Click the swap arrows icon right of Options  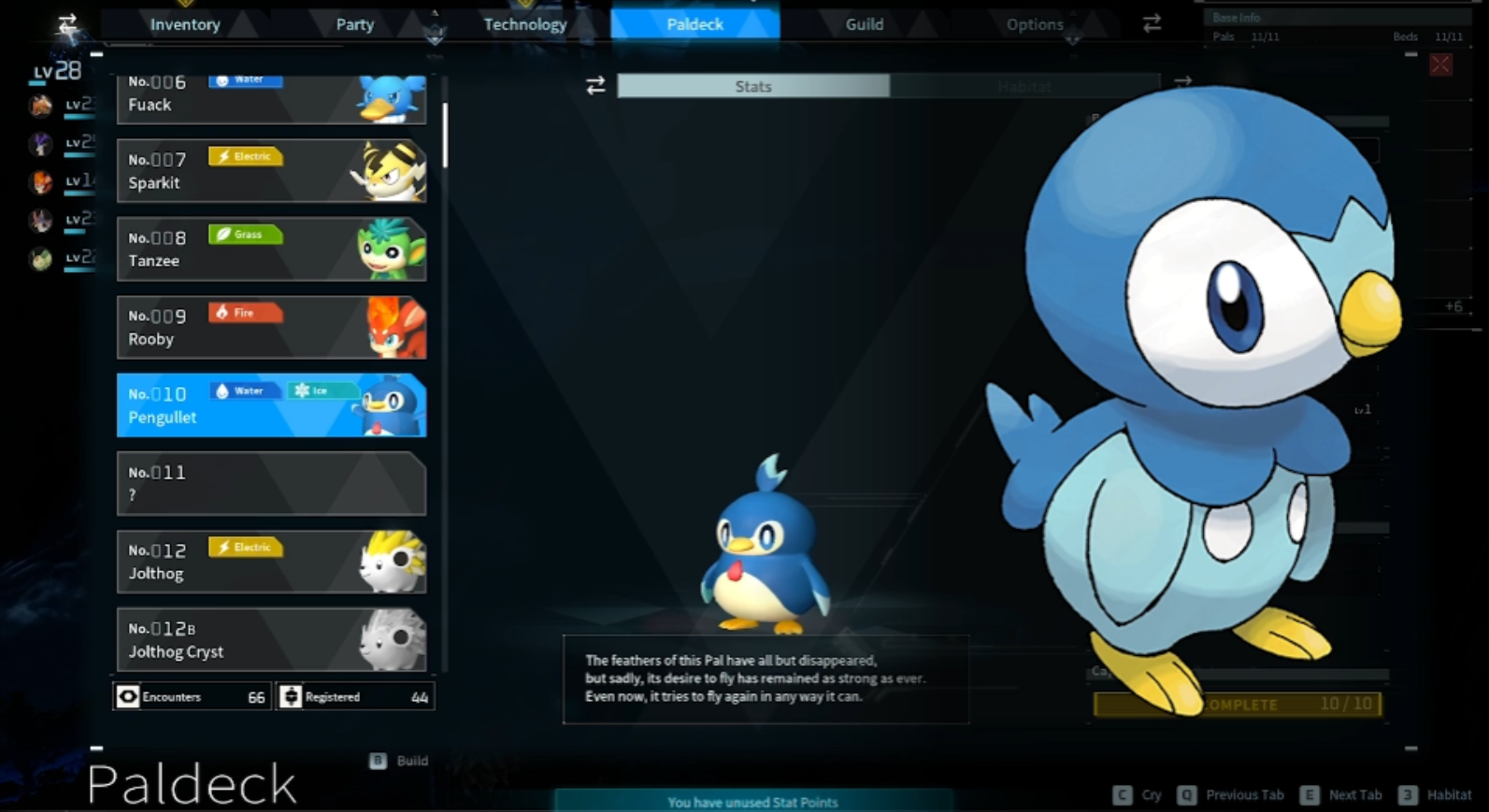[1152, 23]
